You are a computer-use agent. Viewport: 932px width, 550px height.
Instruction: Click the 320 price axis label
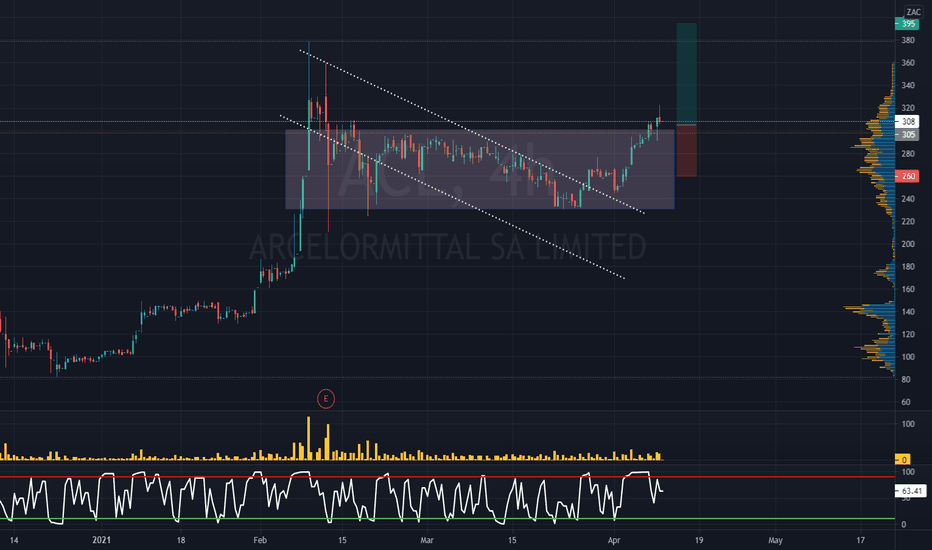(908, 108)
